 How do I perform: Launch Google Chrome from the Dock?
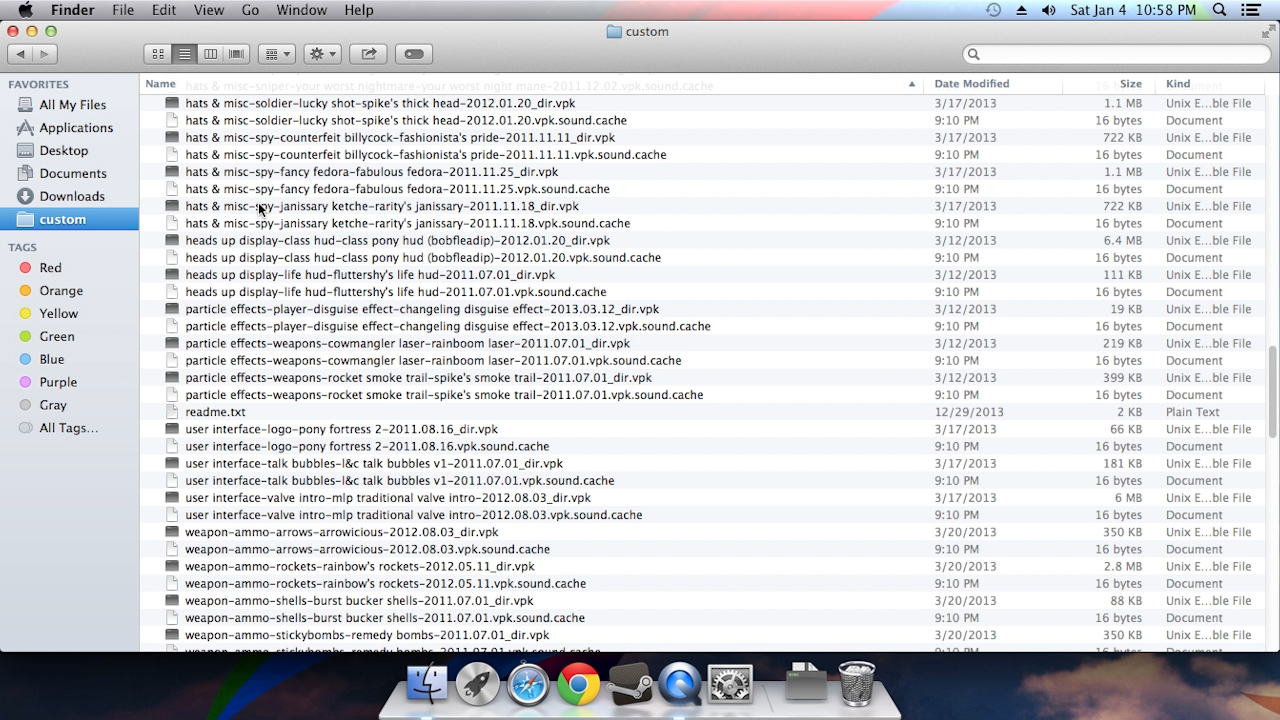[x=578, y=684]
